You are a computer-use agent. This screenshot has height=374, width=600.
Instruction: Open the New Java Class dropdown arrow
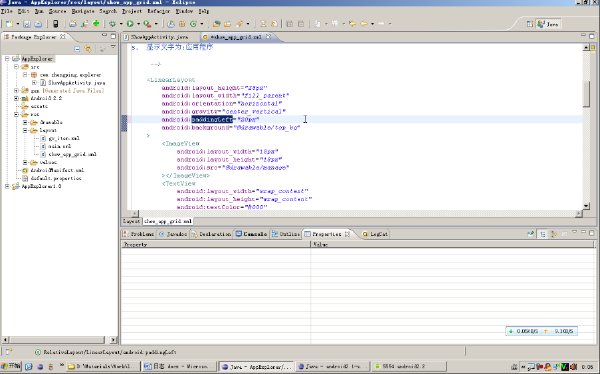[x=202, y=24]
